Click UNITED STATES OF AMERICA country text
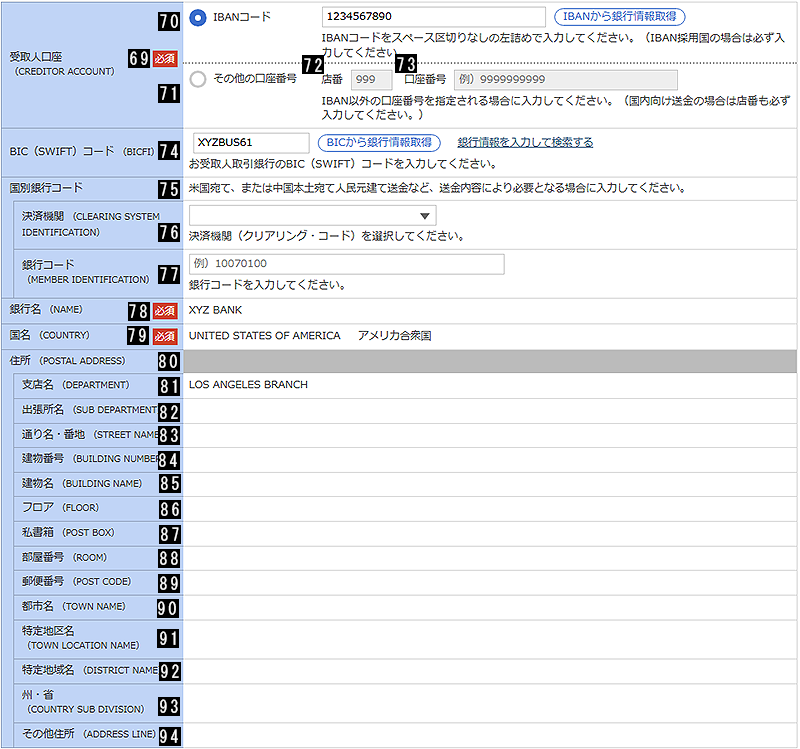 (264, 335)
